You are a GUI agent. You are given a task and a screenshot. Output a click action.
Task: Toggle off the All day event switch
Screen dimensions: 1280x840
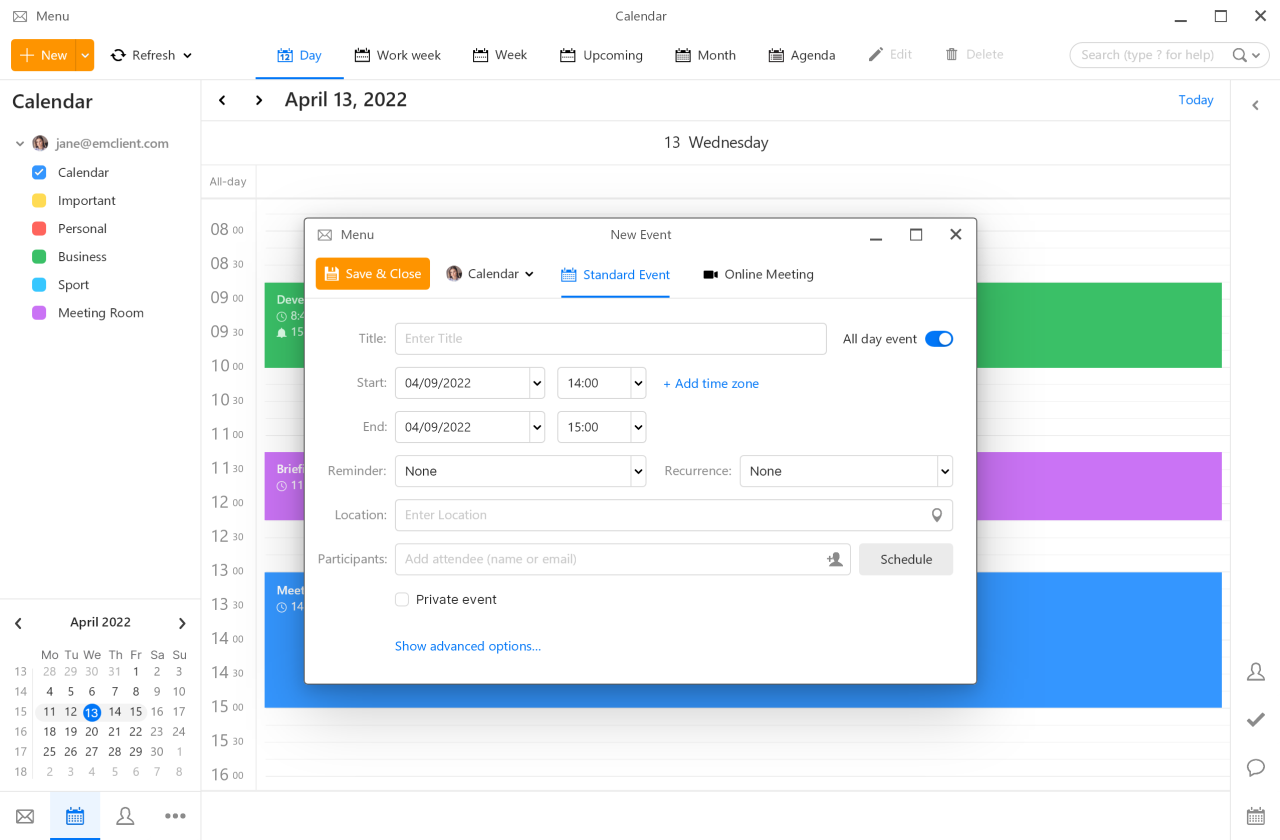tap(938, 338)
